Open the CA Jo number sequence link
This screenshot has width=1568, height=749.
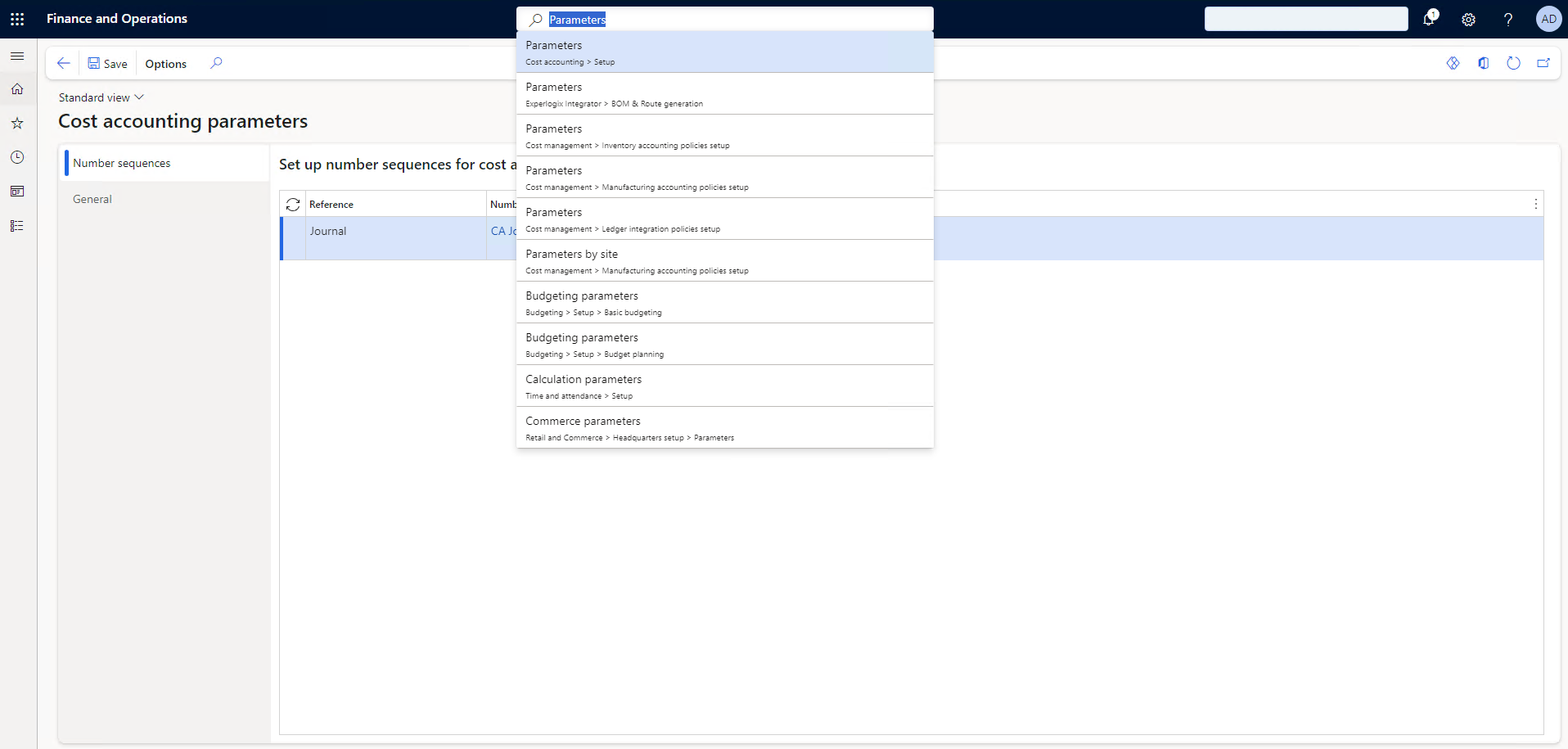click(503, 232)
